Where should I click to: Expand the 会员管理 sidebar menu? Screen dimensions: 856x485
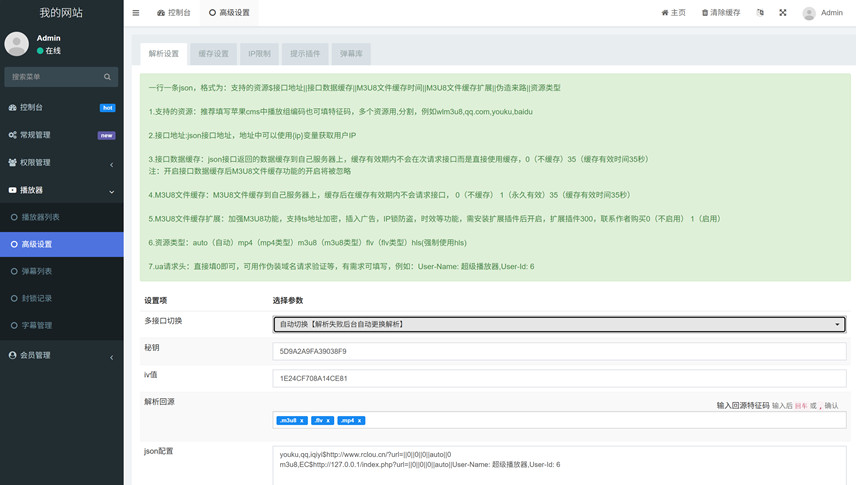pyautogui.click(x=60, y=355)
